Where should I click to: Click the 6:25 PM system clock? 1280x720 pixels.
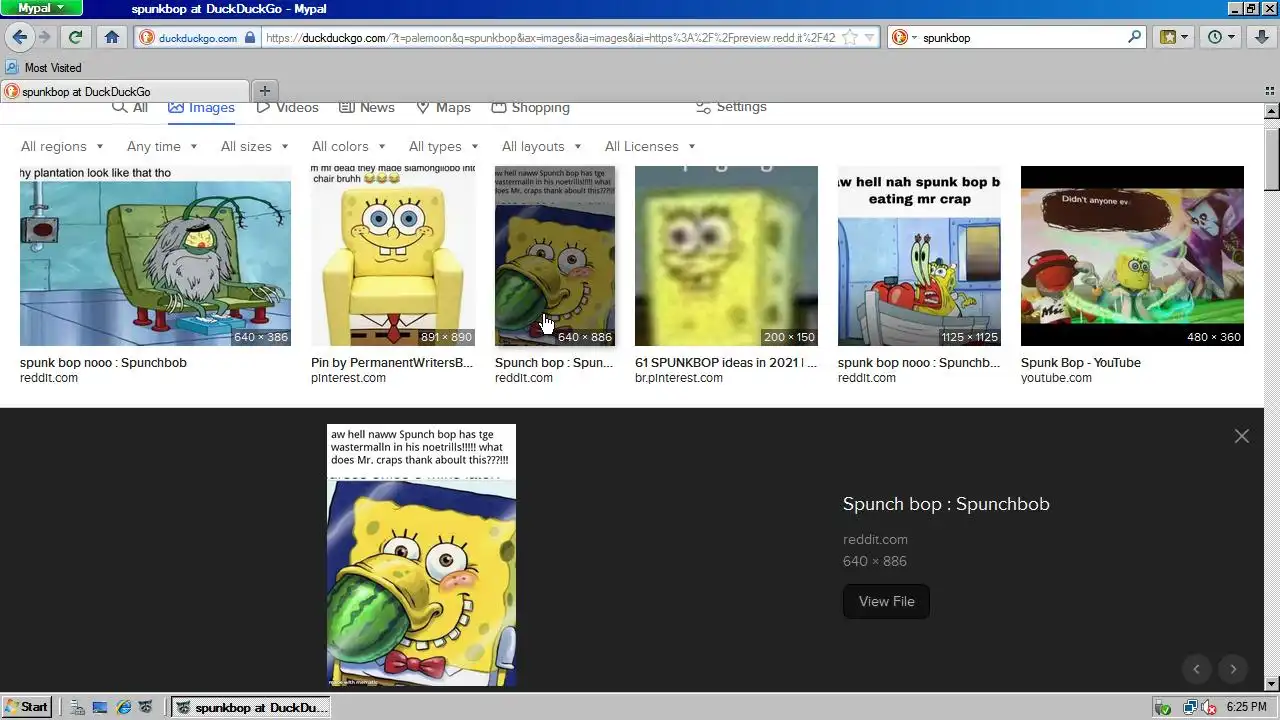(x=1246, y=707)
